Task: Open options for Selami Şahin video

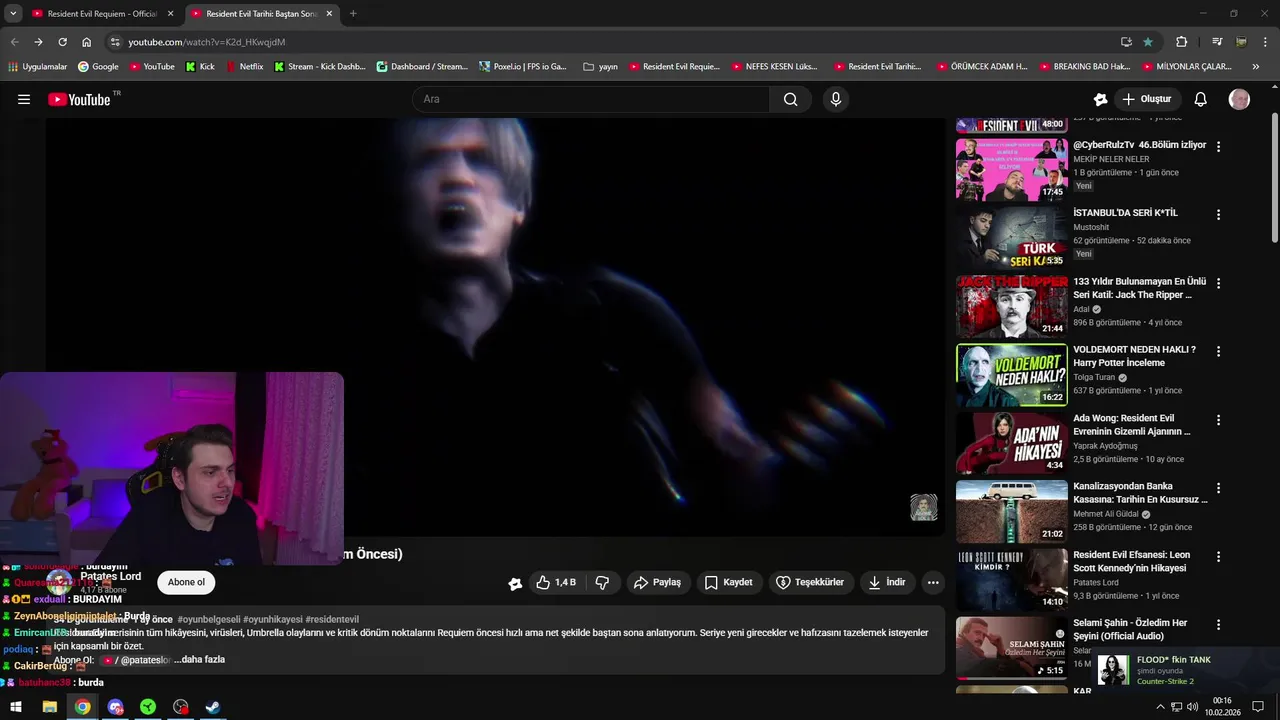Action: (1218, 624)
